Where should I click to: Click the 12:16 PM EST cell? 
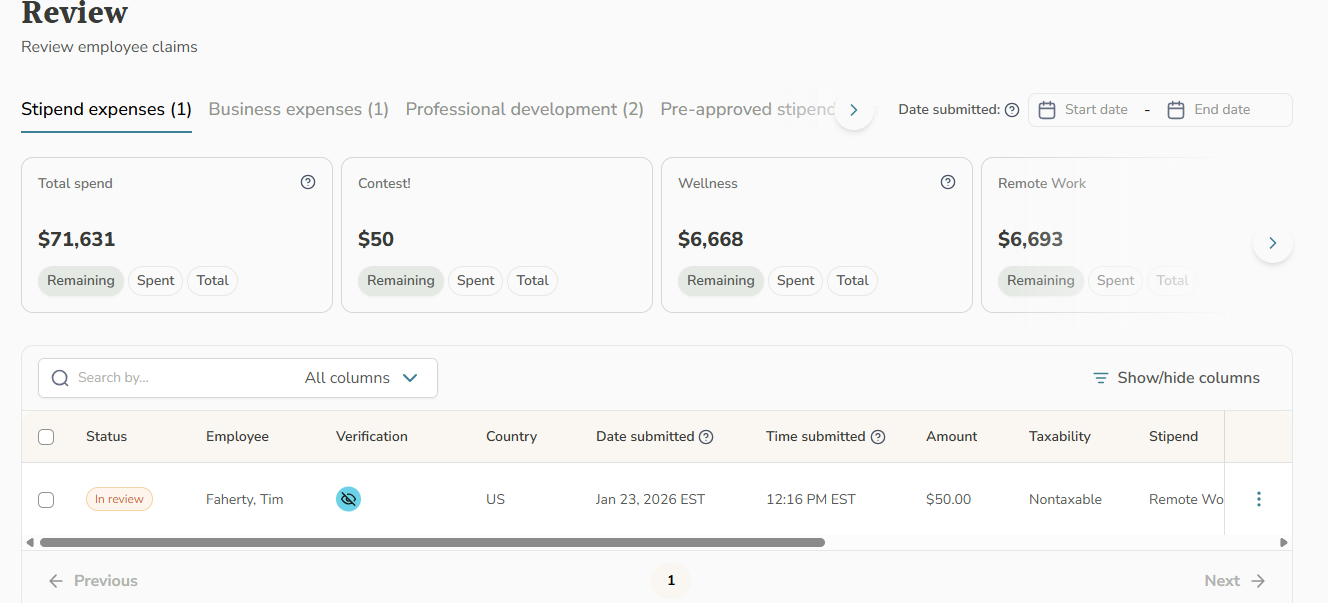[x=811, y=499]
